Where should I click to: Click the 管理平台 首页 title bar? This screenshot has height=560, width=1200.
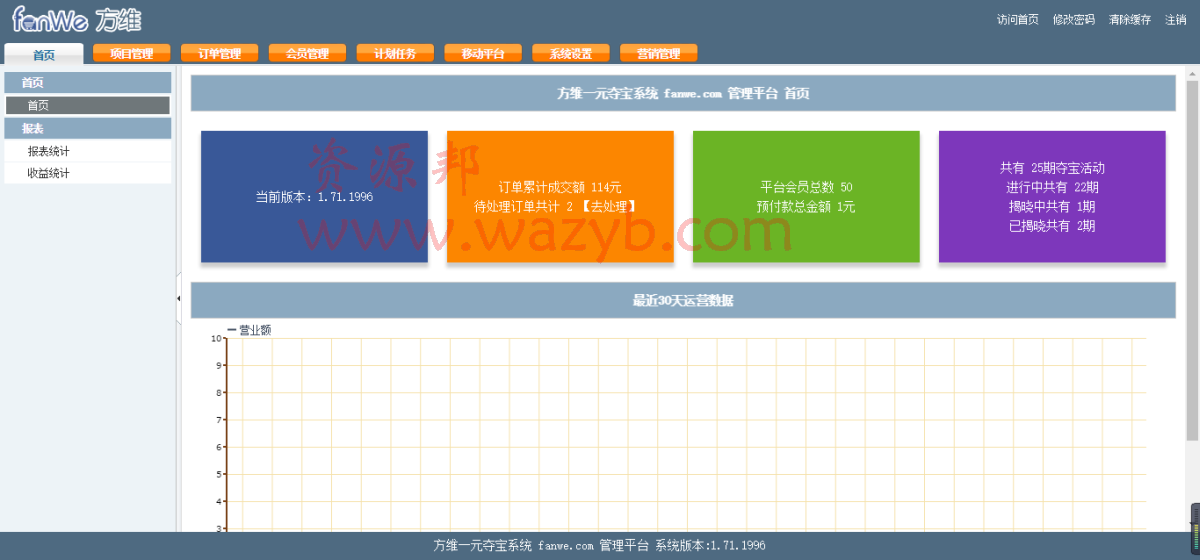[683, 93]
